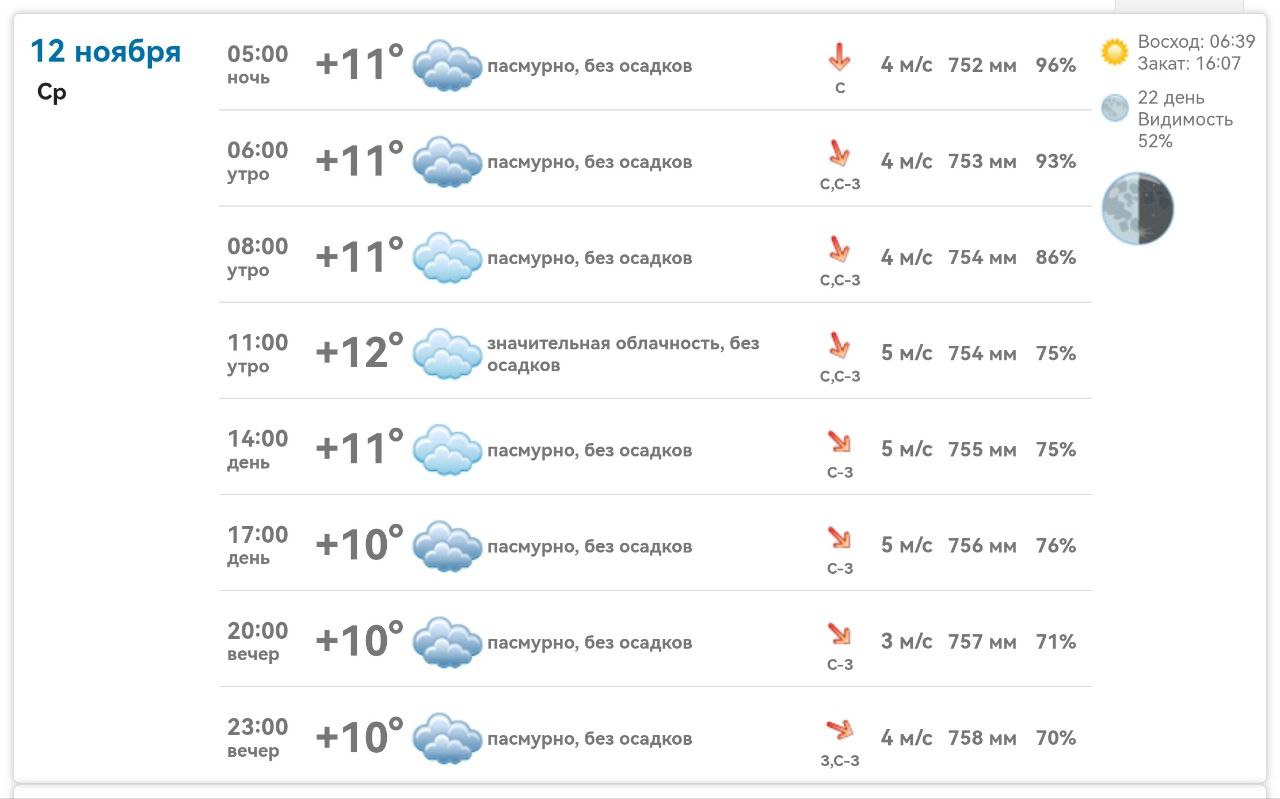The width and height of the screenshot is (1280, 799).
Task: Click the 23:00 overcast cloud icon
Action: pos(447,739)
